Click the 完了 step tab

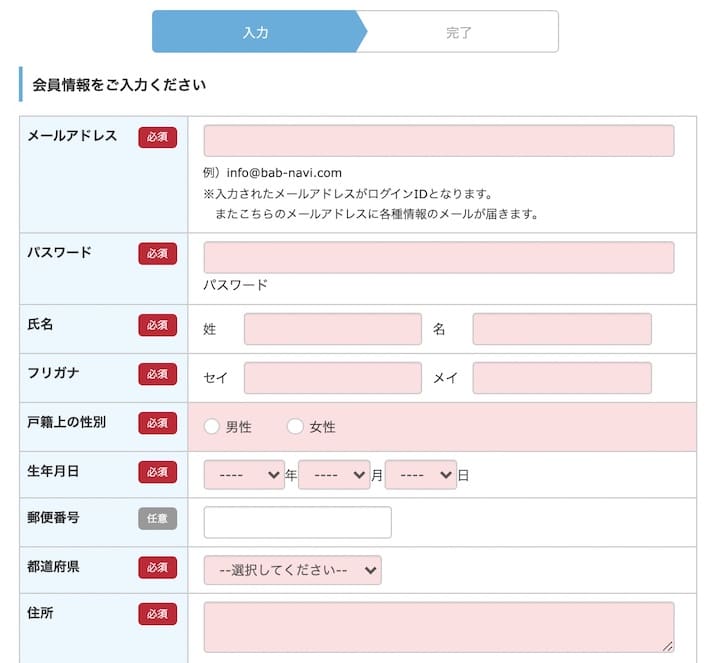459,32
